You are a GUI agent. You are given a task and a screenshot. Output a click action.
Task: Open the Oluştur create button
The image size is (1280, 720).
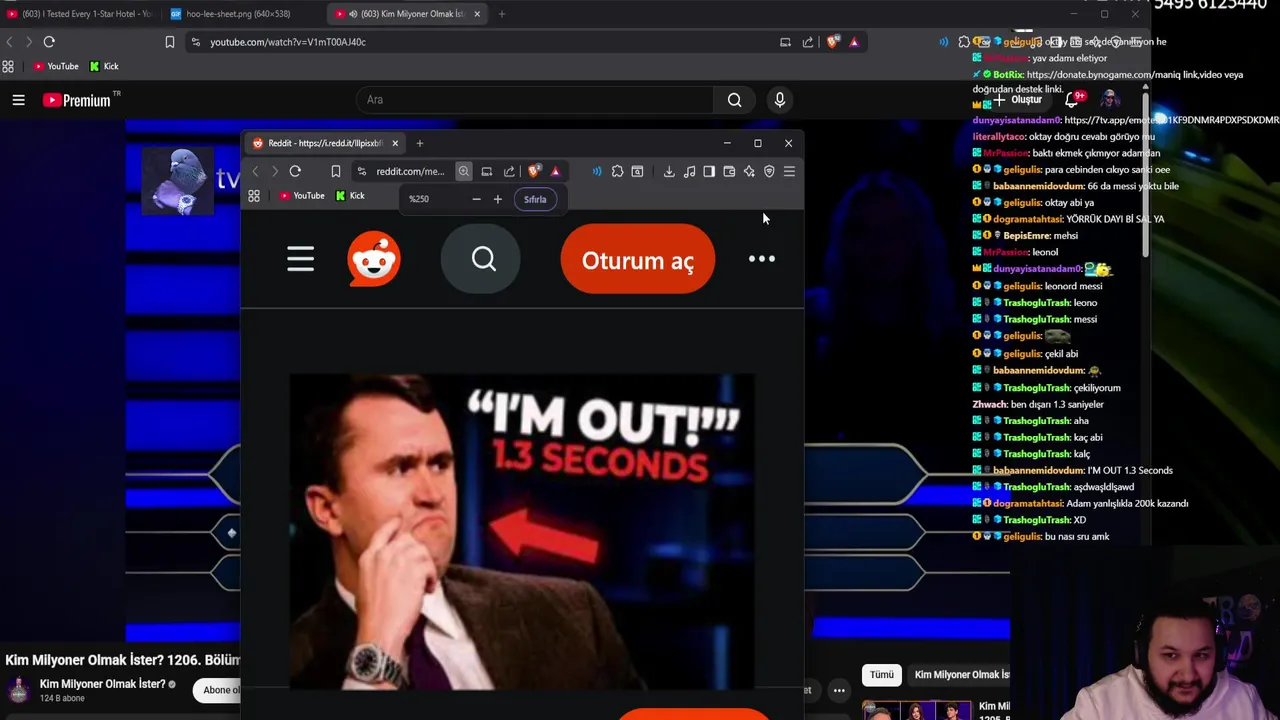click(x=1018, y=99)
